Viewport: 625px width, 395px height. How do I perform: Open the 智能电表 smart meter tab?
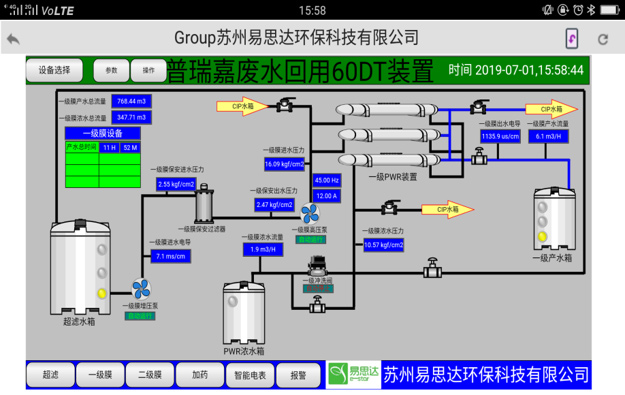pyautogui.click(x=250, y=375)
